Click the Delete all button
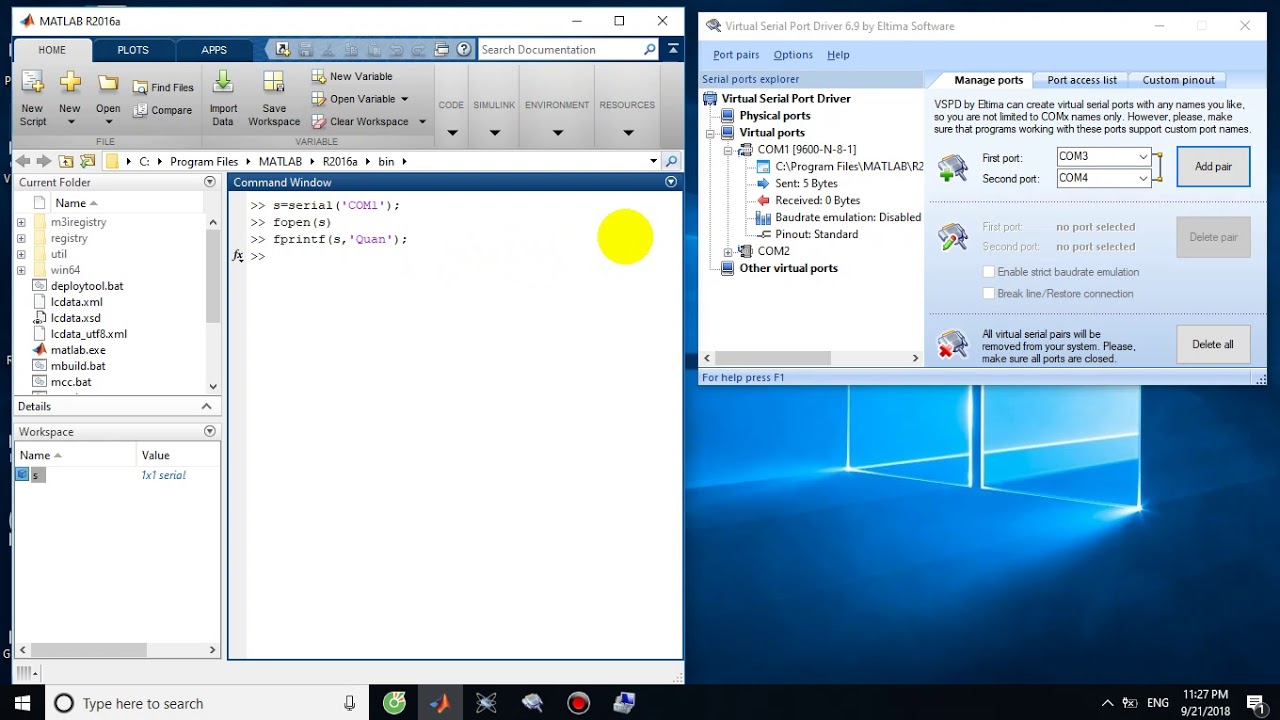The width and height of the screenshot is (1280, 720). pyautogui.click(x=1213, y=344)
